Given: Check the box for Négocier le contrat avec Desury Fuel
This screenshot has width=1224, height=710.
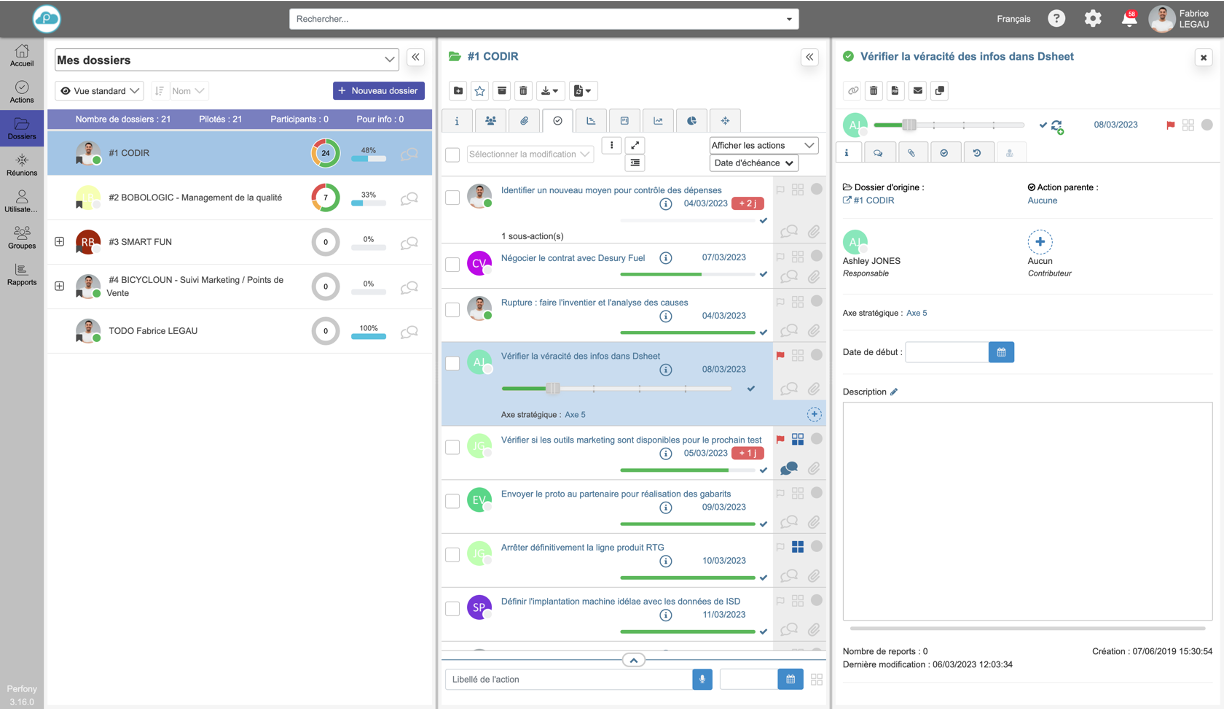Looking at the screenshot, I should pyautogui.click(x=452, y=264).
